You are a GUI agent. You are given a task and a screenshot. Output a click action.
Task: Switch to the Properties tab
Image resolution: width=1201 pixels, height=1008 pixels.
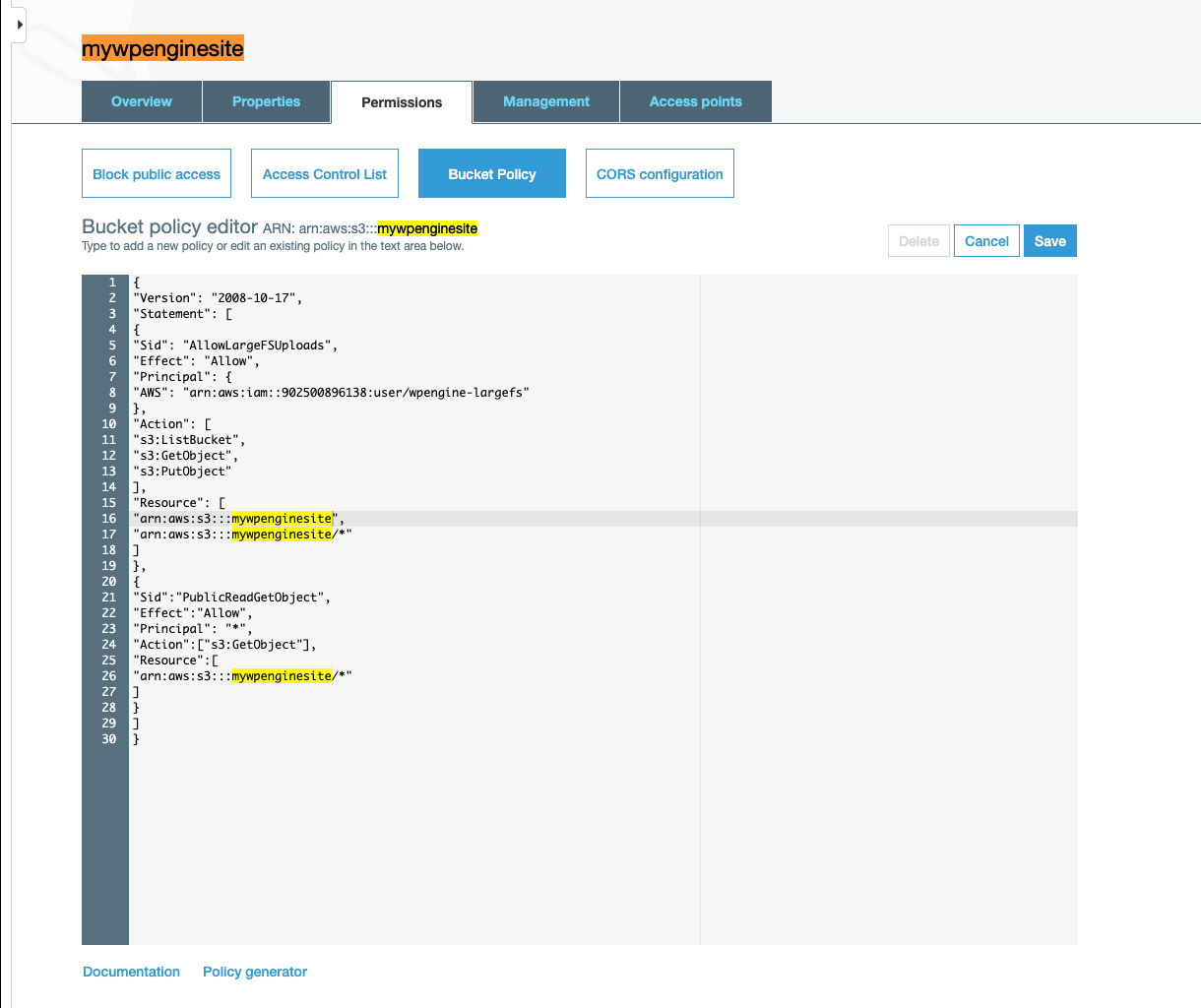point(266,101)
